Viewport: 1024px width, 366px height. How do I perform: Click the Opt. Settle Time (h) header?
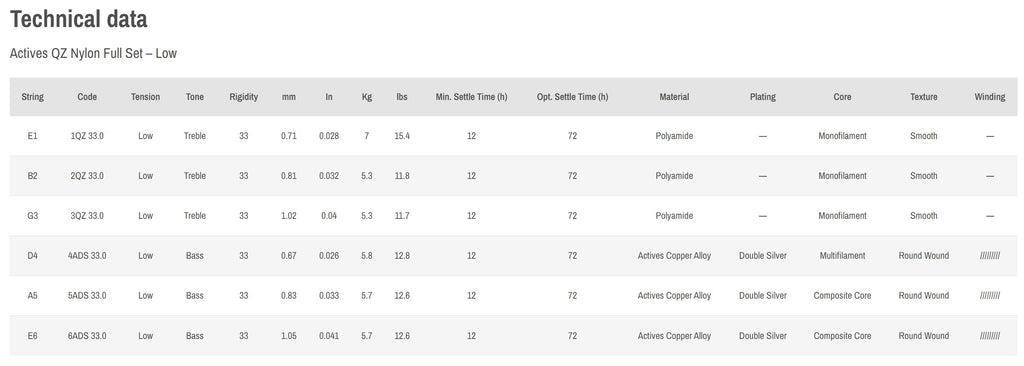(x=572, y=97)
